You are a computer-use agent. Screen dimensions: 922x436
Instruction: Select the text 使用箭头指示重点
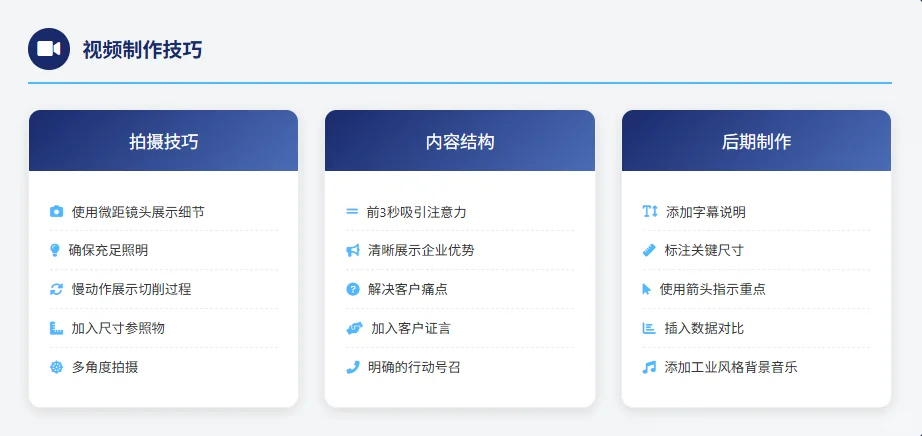point(713,289)
